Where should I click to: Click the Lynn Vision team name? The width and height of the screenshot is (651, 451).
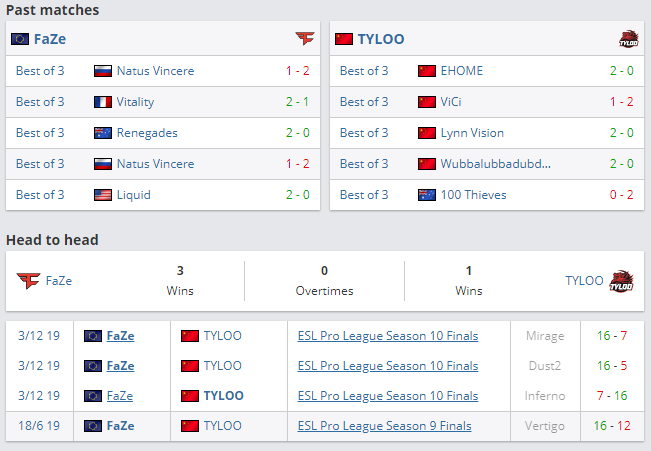(x=472, y=133)
